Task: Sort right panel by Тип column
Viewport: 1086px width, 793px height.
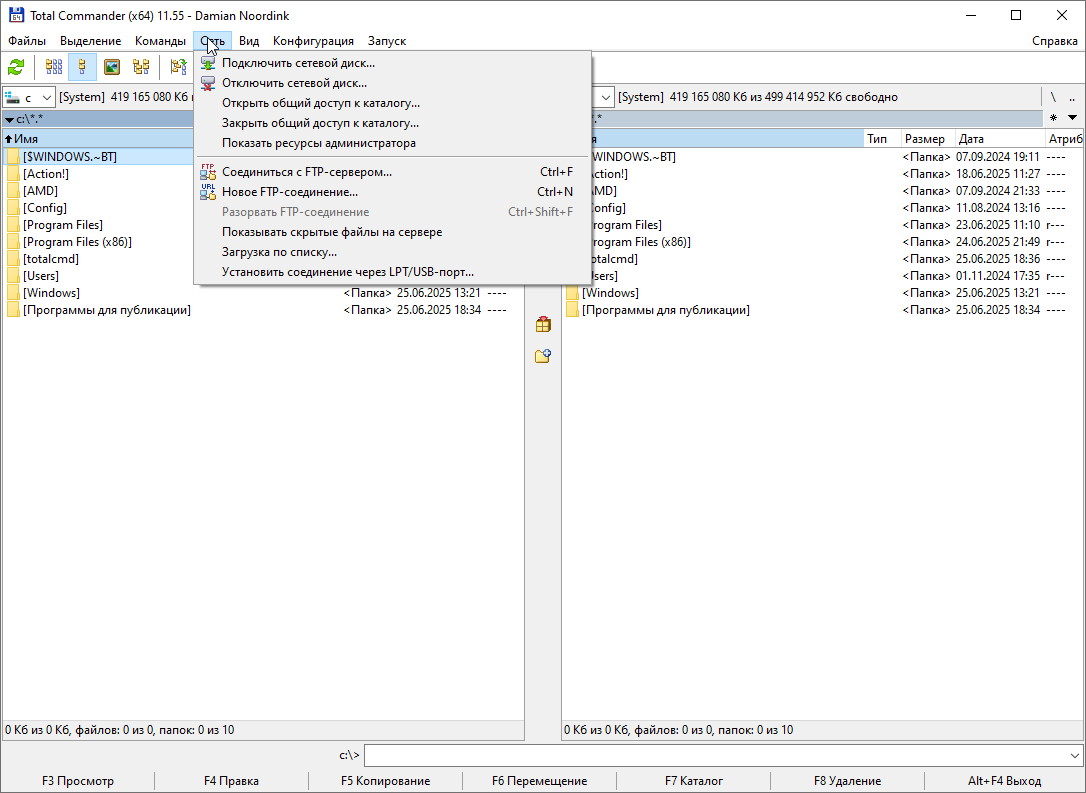Action: (882, 139)
